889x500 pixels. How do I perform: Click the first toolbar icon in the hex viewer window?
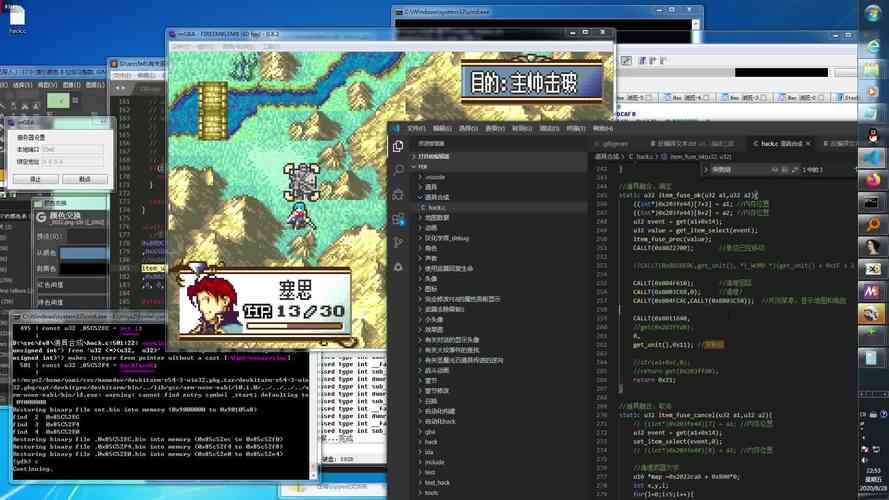[x=626, y=61]
